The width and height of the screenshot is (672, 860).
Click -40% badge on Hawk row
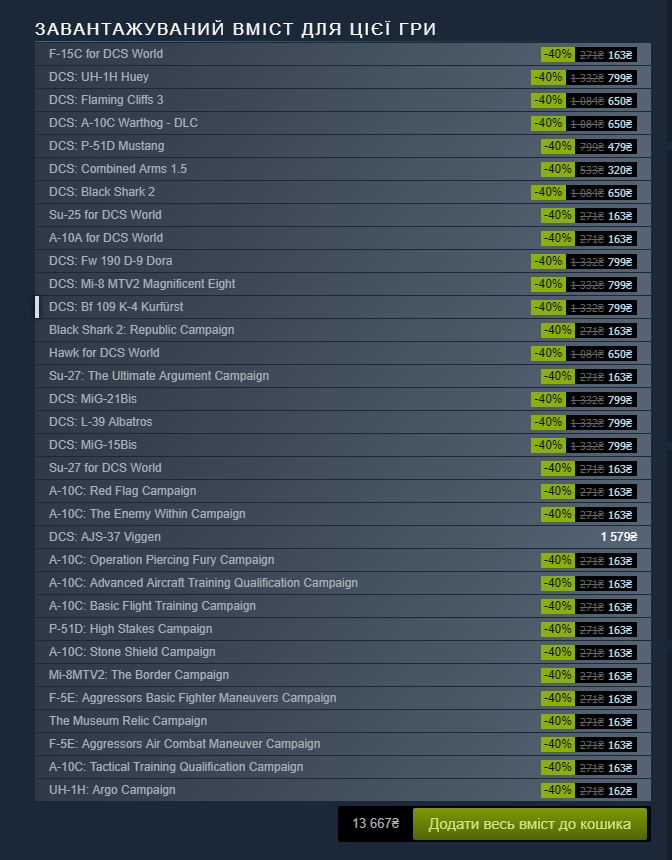548,354
